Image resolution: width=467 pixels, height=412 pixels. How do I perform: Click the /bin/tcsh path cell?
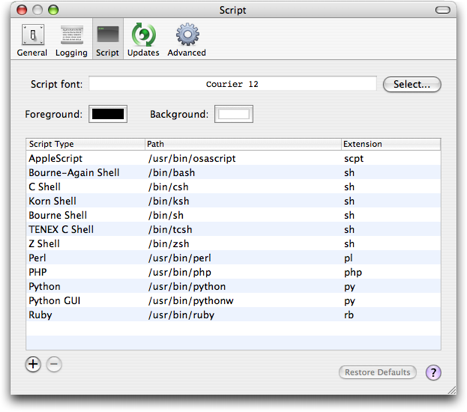[x=170, y=230]
